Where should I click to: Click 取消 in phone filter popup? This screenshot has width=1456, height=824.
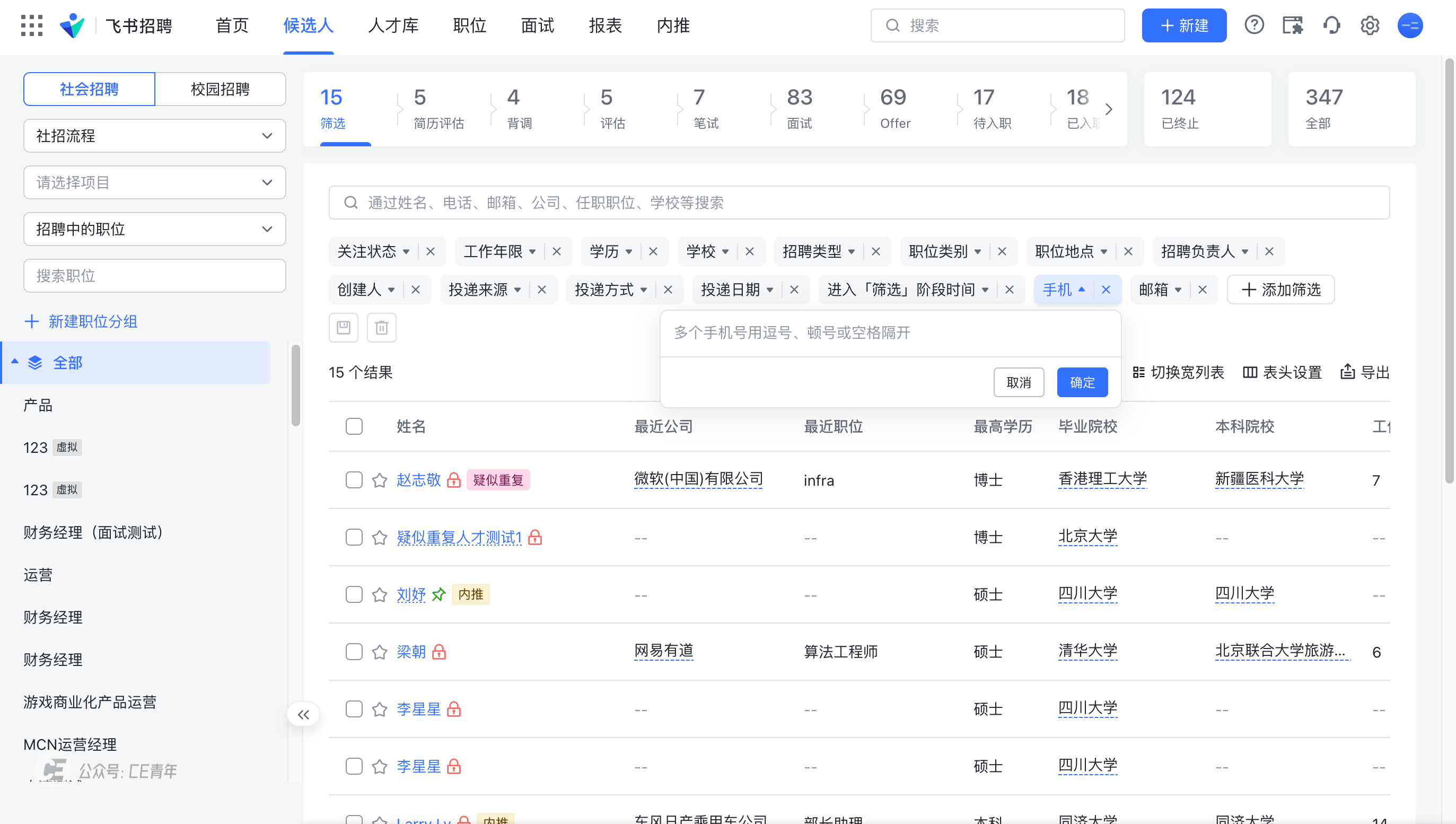tap(1019, 382)
